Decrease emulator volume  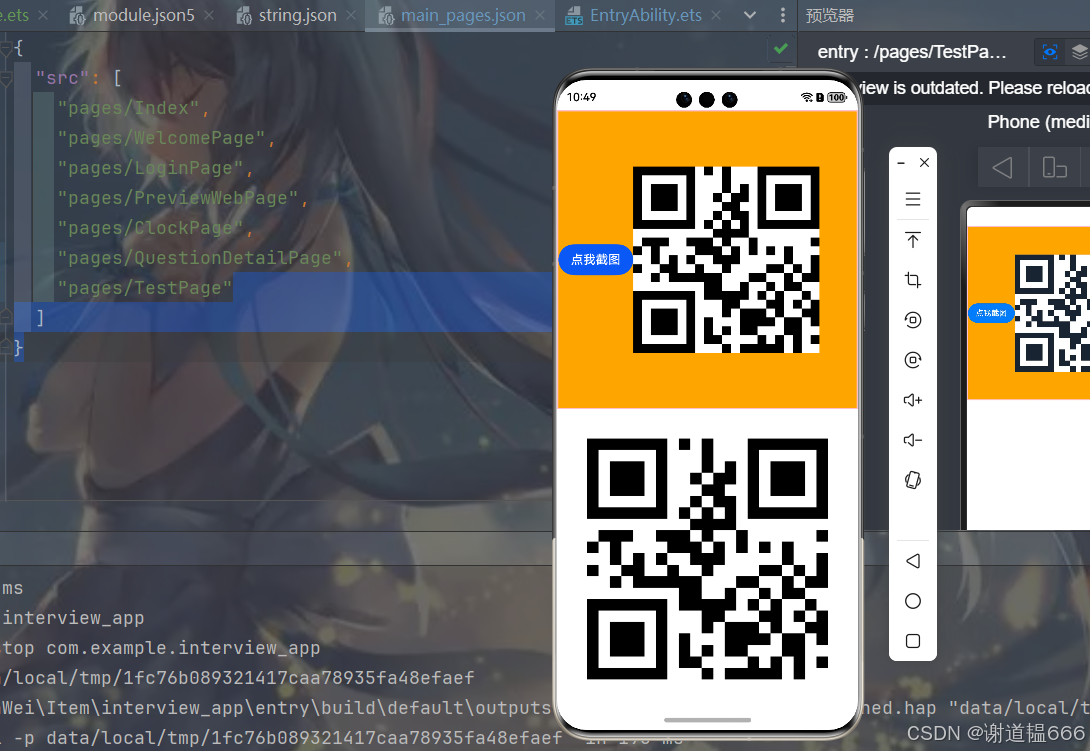[x=913, y=439]
